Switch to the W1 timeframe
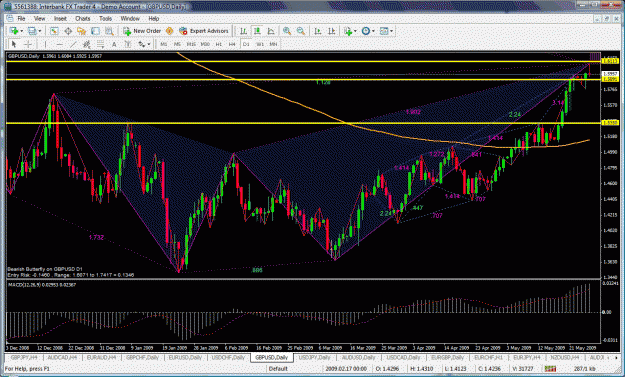 click(x=259, y=44)
